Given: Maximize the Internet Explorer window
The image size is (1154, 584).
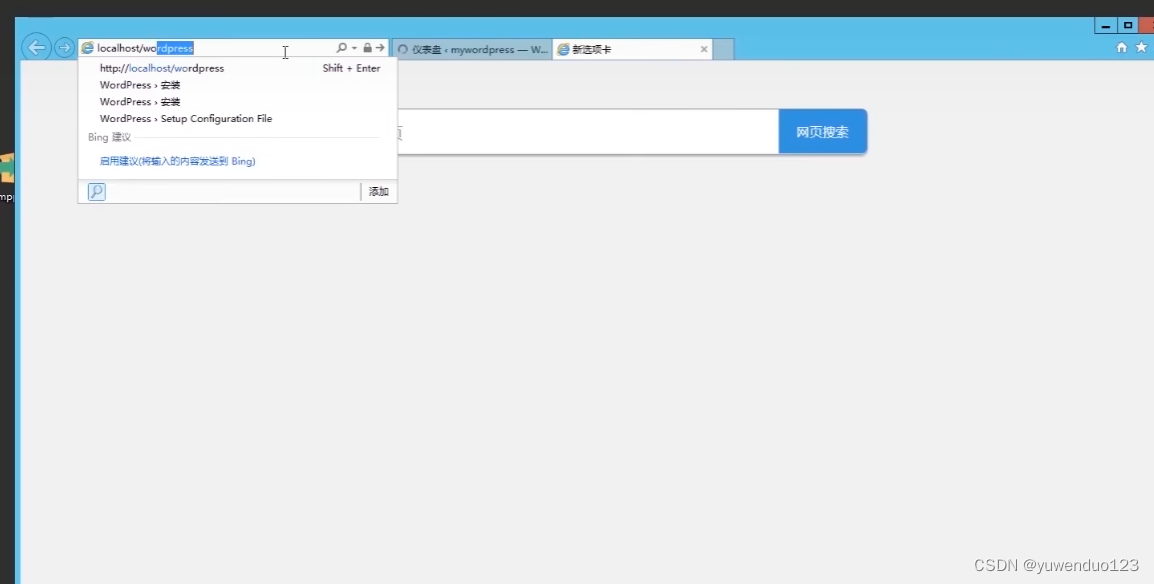Looking at the screenshot, I should 1128,26.
